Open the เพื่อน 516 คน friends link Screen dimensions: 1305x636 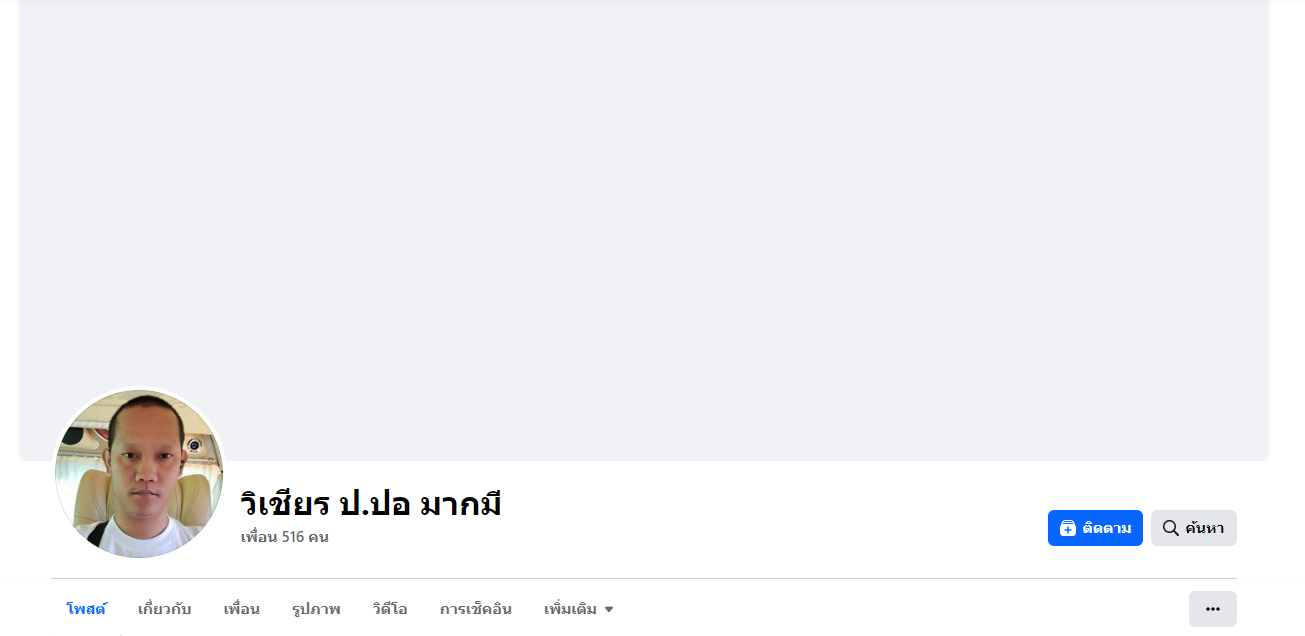[x=285, y=537]
